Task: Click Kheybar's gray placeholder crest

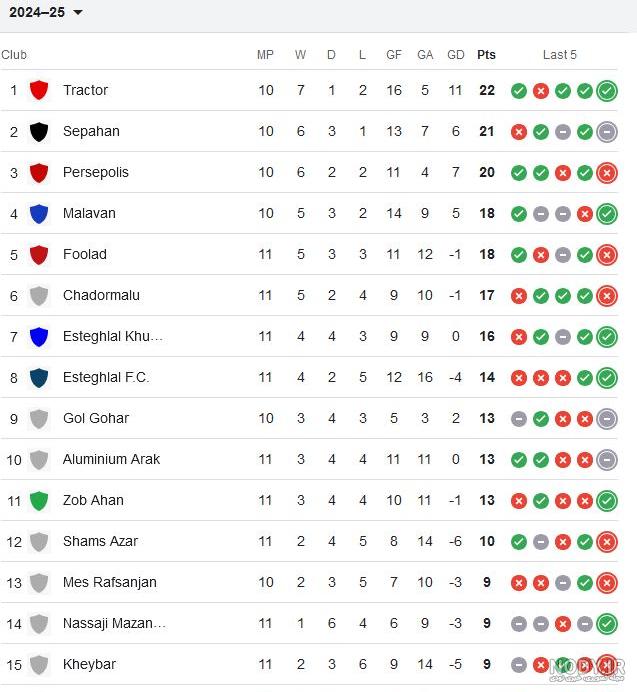Action: (39, 665)
